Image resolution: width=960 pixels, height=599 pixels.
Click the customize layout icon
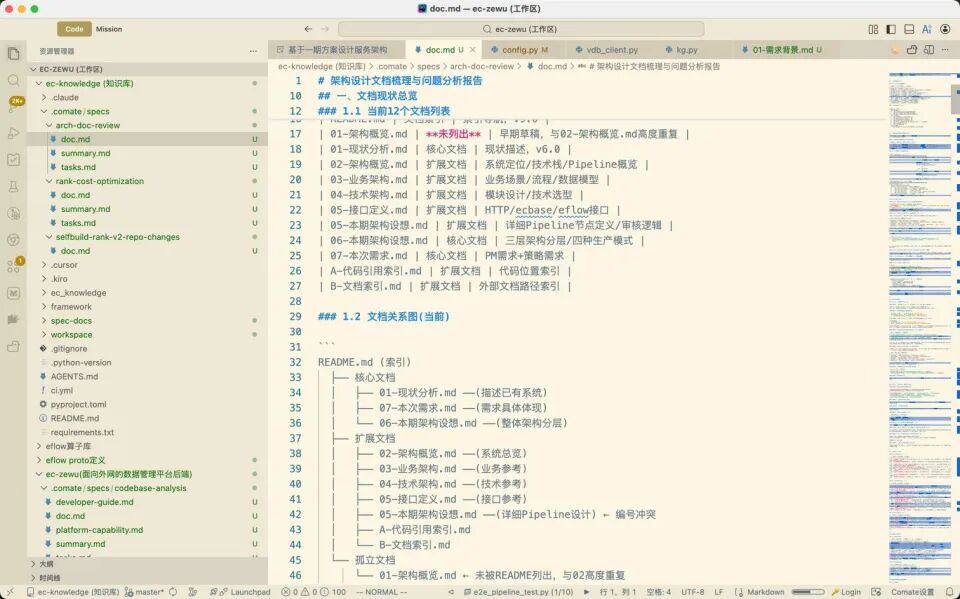click(873, 29)
